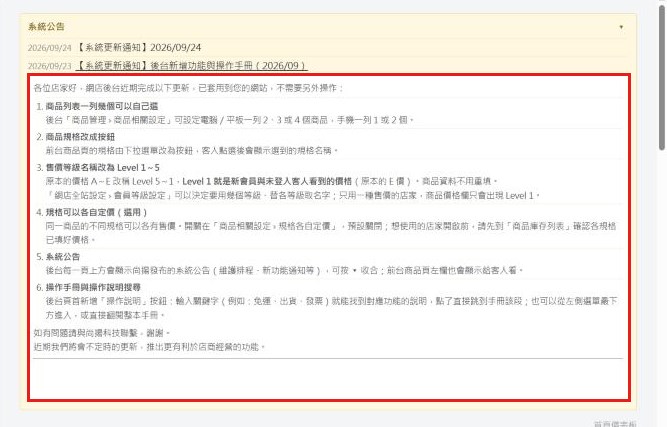
Task: Click the description starting 同一商品的不同規格
Action: (x=331, y=233)
